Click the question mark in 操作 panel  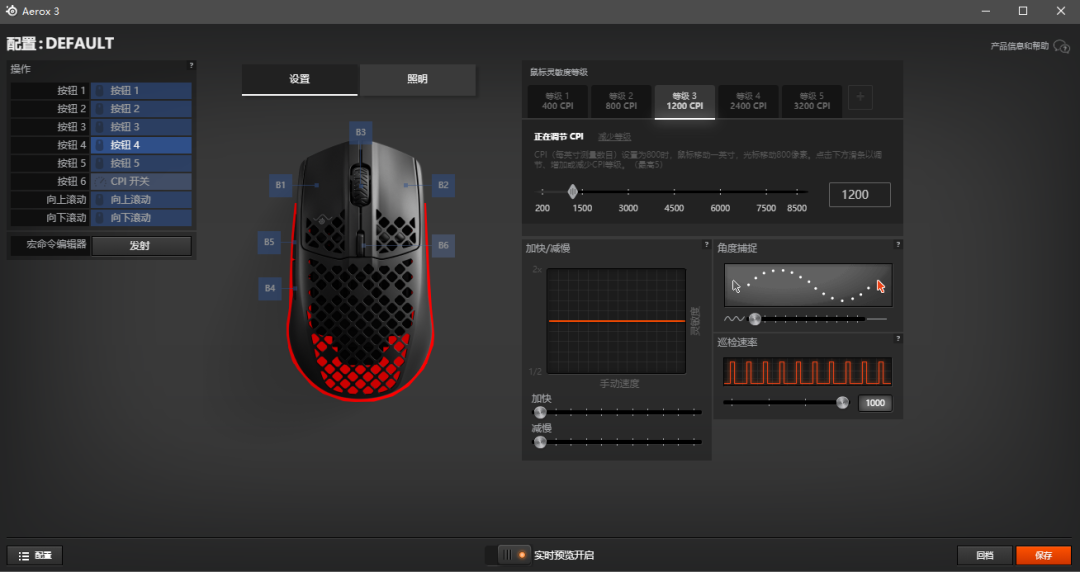[191, 65]
